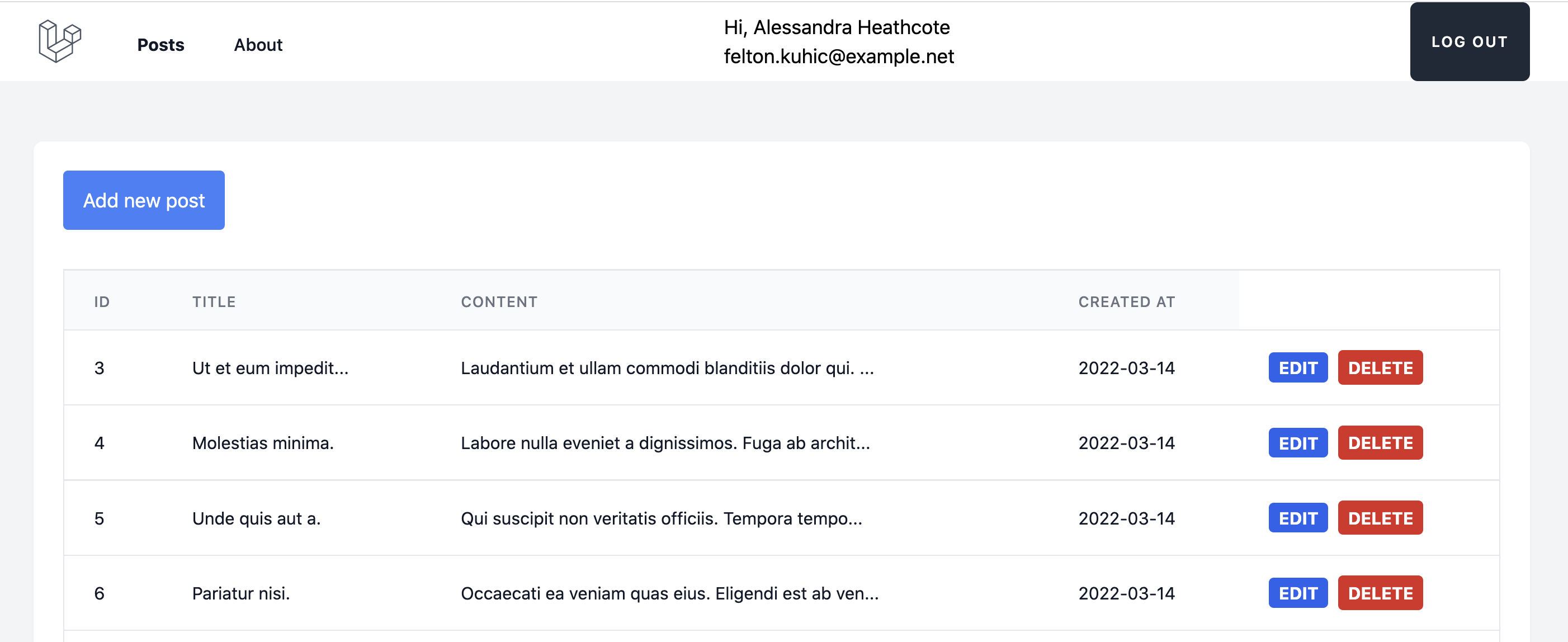
Task: Click content 'Occaecati ea veniam quas eius...'
Action: point(669,593)
